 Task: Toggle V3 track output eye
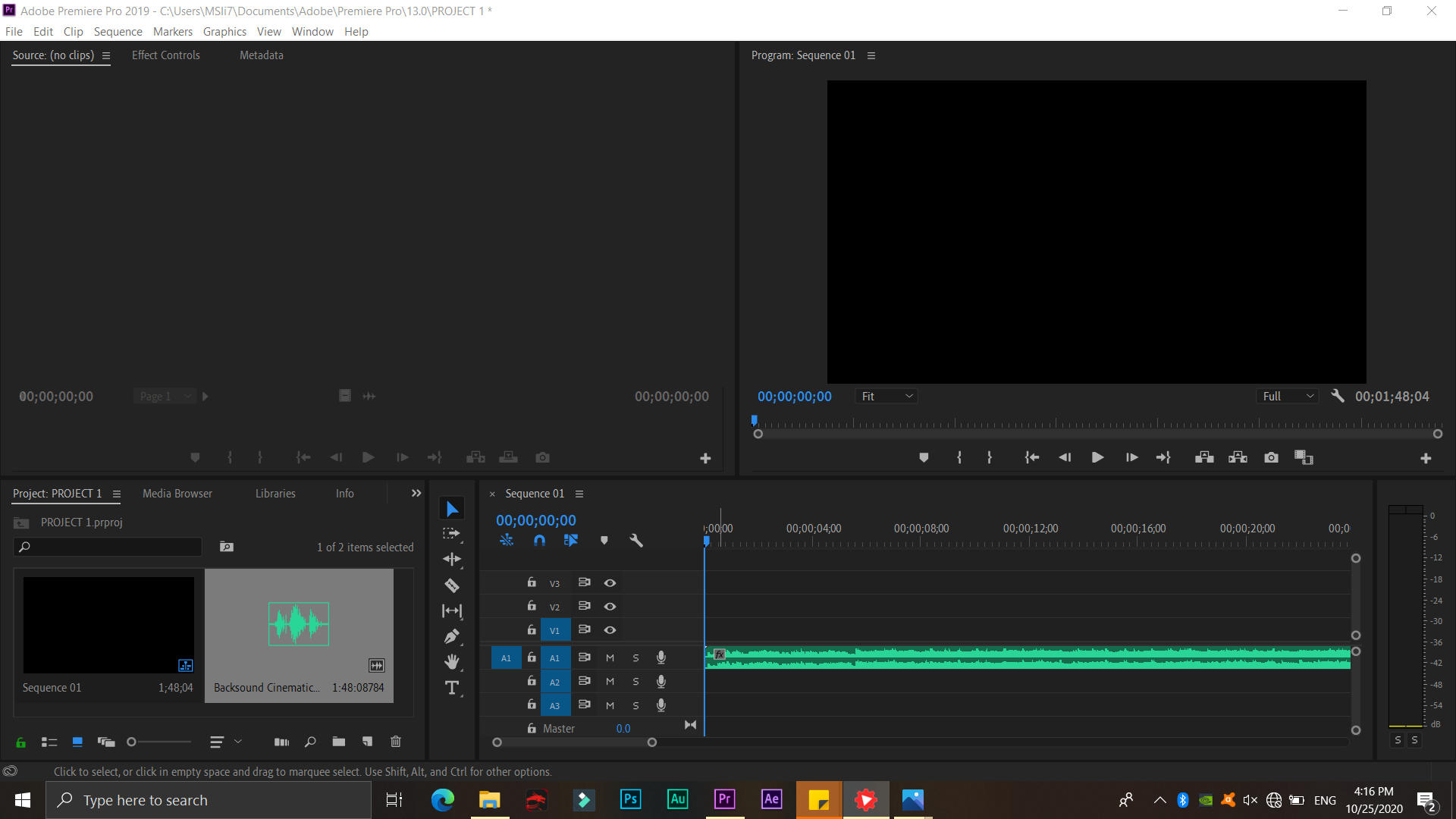(610, 583)
